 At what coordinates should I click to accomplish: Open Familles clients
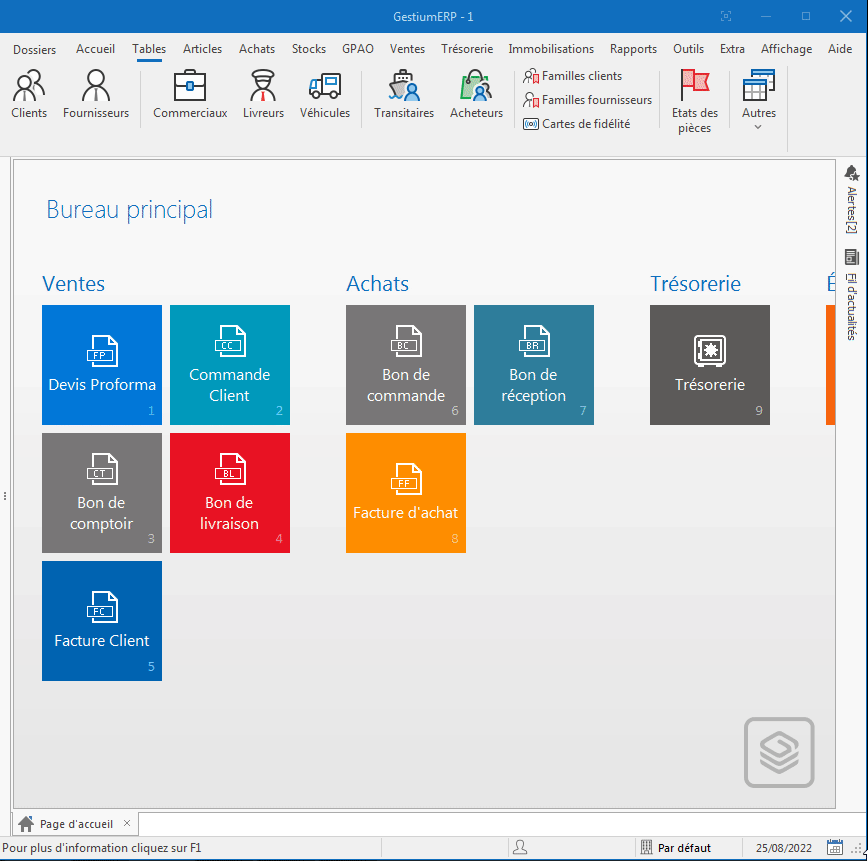pyautogui.click(x=572, y=76)
